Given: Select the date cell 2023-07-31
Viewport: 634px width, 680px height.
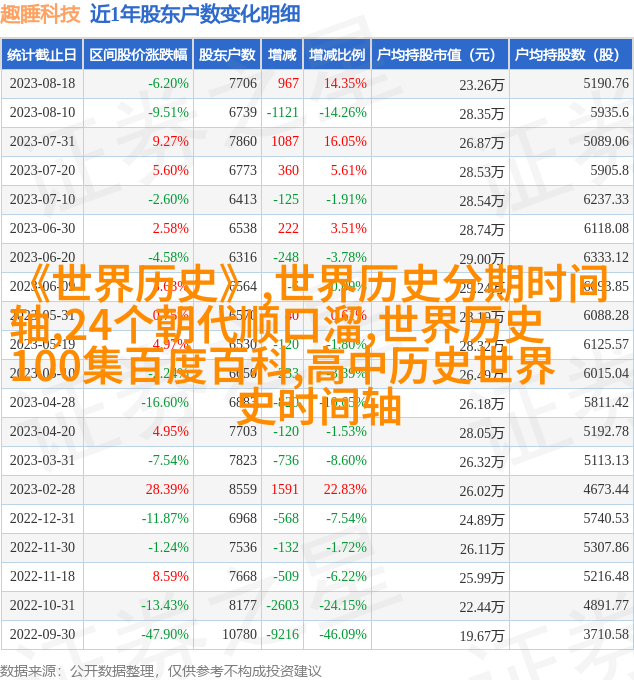Looking at the screenshot, I should [42, 141].
